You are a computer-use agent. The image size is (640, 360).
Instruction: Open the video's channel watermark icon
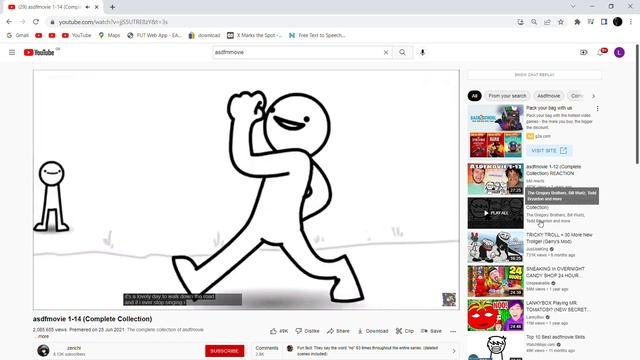(449, 299)
